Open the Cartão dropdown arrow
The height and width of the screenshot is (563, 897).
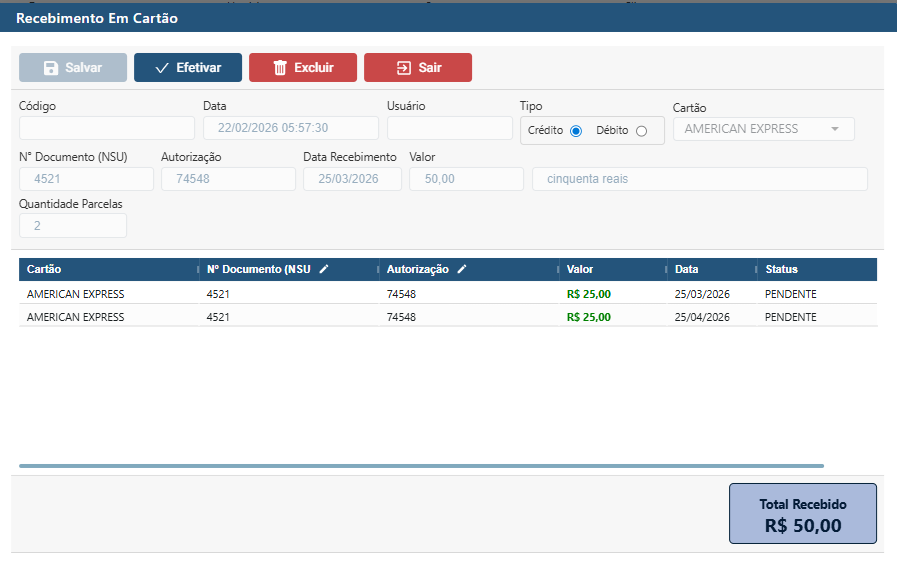coord(834,129)
